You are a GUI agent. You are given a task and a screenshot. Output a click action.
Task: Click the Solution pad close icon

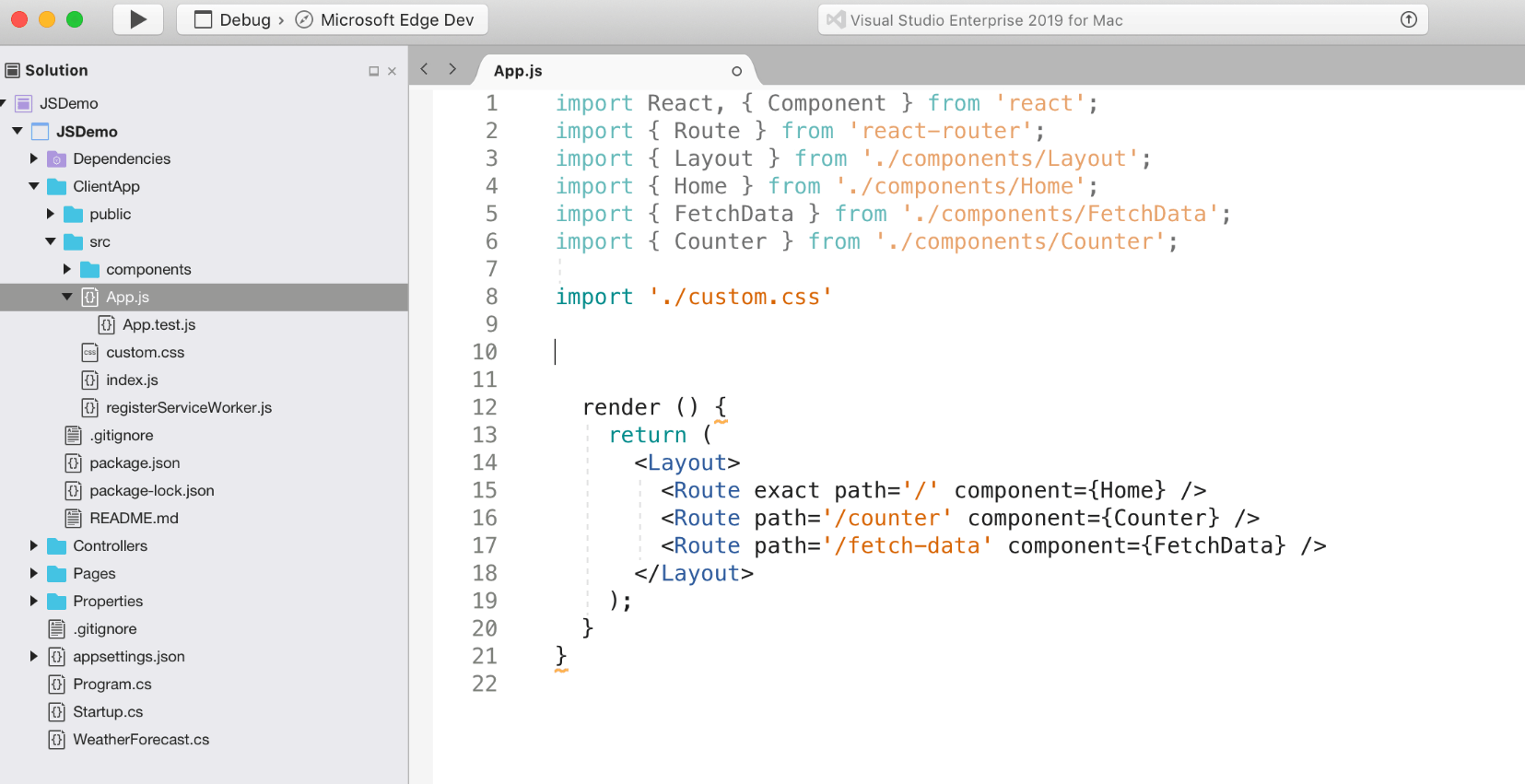point(392,71)
